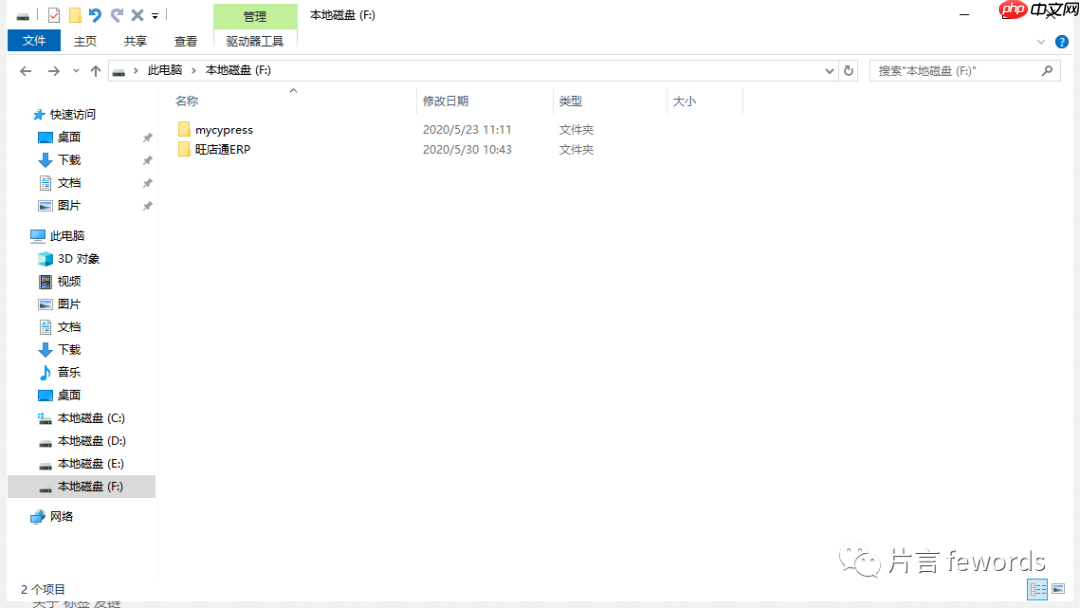The height and width of the screenshot is (608, 1080).
Task: Sort by the 名称 column header
Action: (x=187, y=101)
